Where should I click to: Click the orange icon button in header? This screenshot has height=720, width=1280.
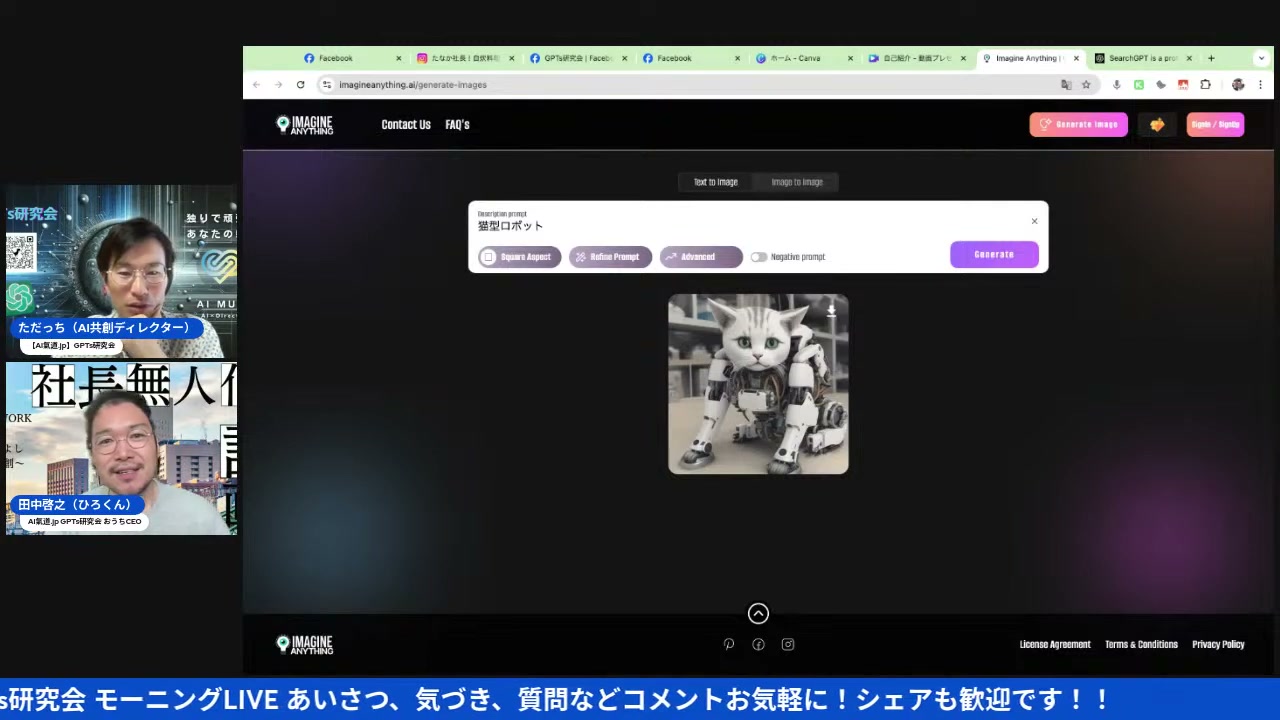[x=1157, y=124]
